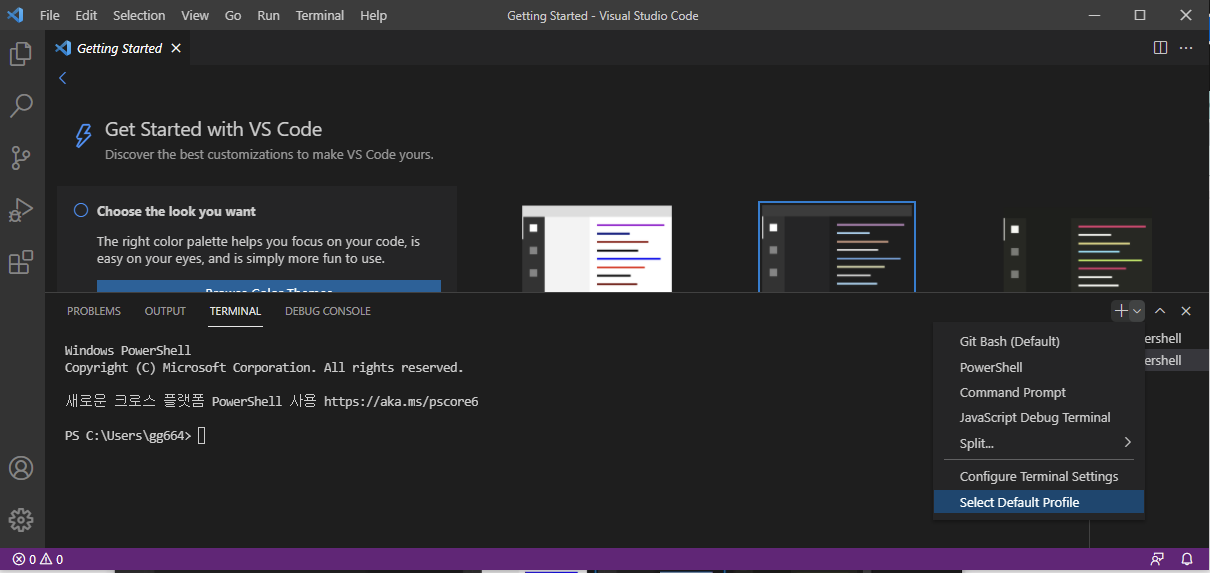Click Select Default Profile
This screenshot has height=573, width=1210.
coord(1039,502)
